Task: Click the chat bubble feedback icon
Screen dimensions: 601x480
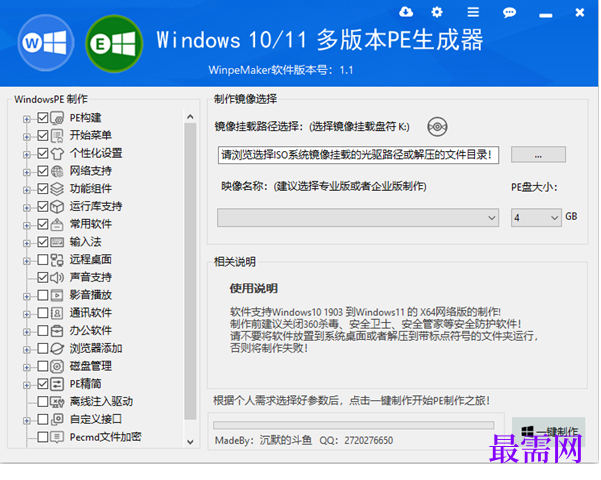Action: 509,13
